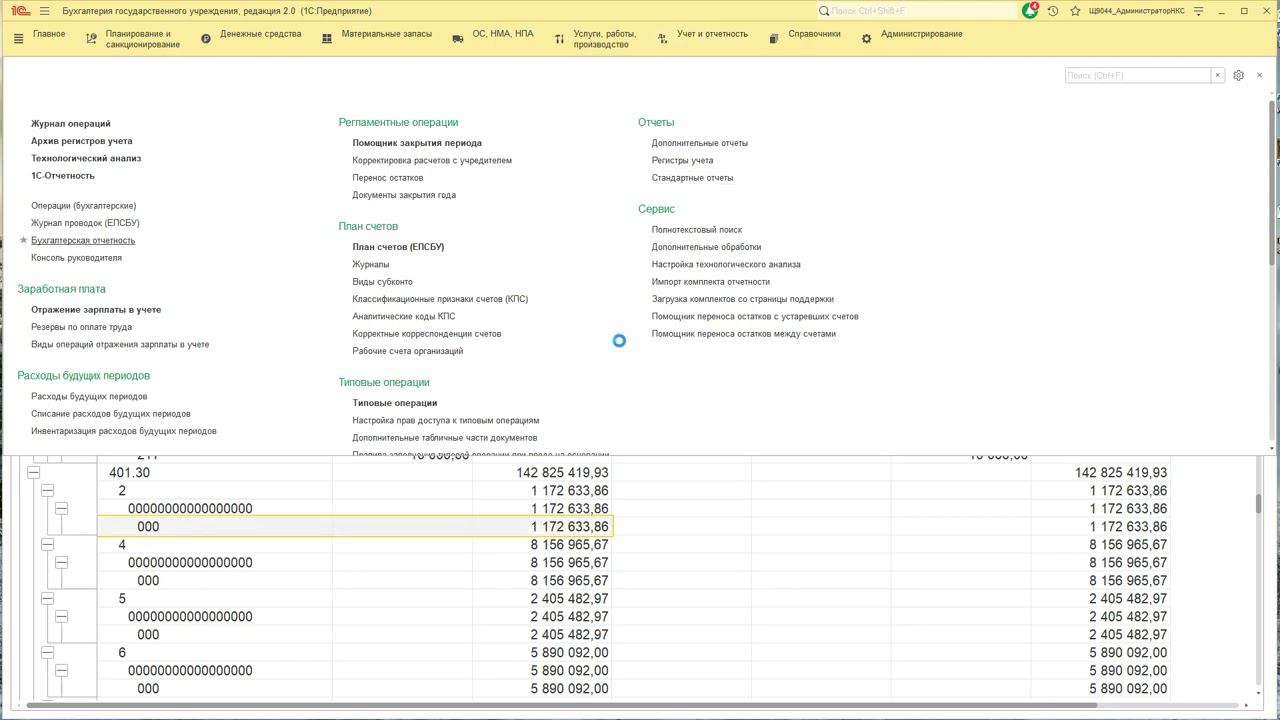This screenshot has height=720, width=1280.
Task: Open the Учет и отчетность section
Action: (712, 34)
